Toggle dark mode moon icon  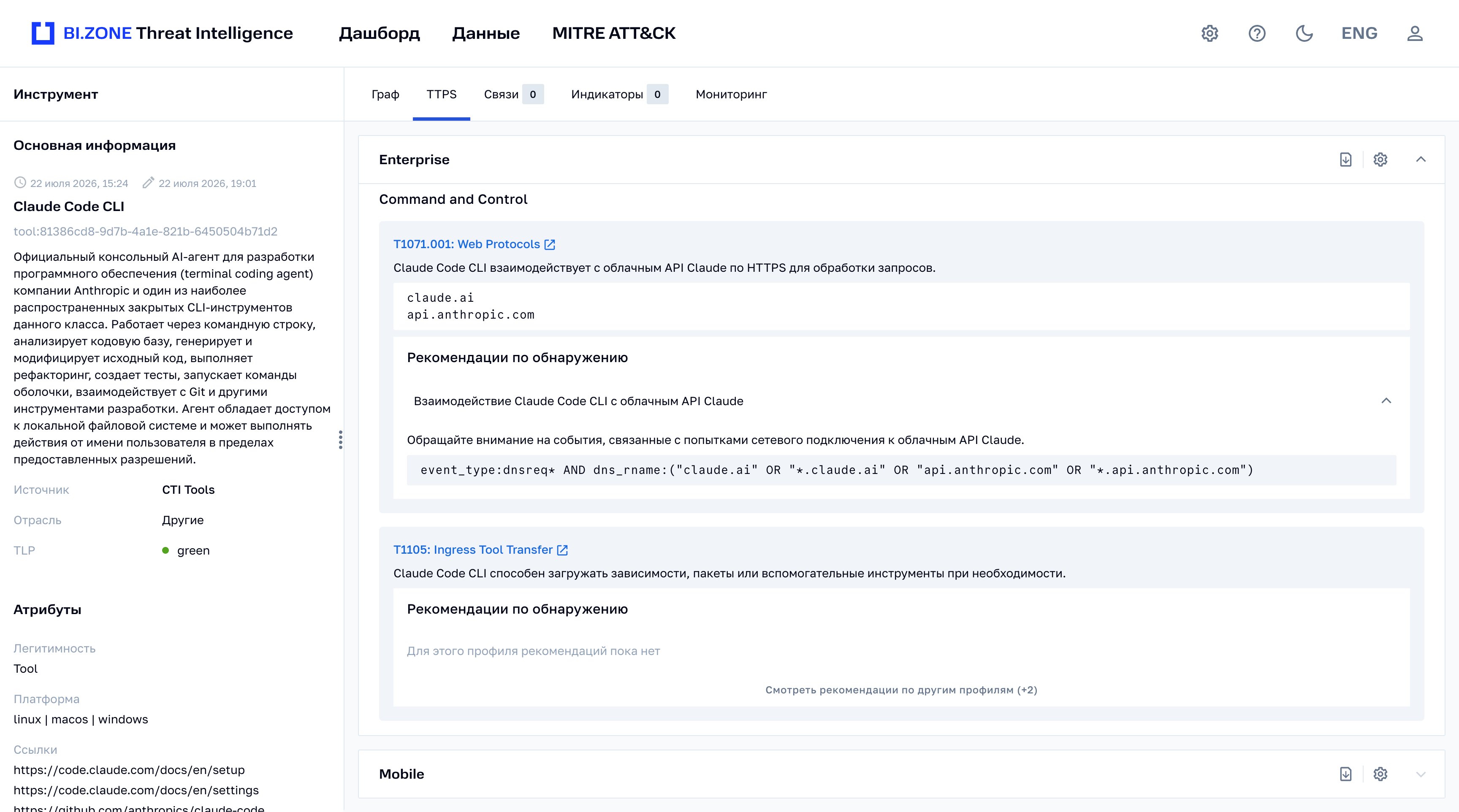1304,33
